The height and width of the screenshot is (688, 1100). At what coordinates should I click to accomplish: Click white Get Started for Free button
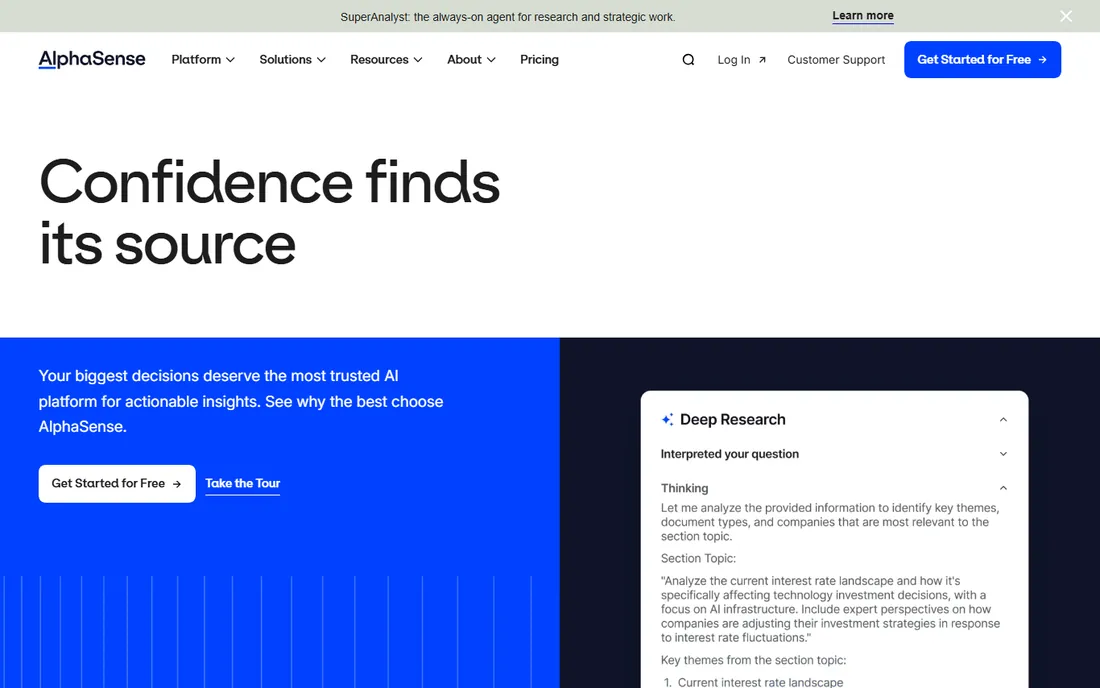point(117,483)
